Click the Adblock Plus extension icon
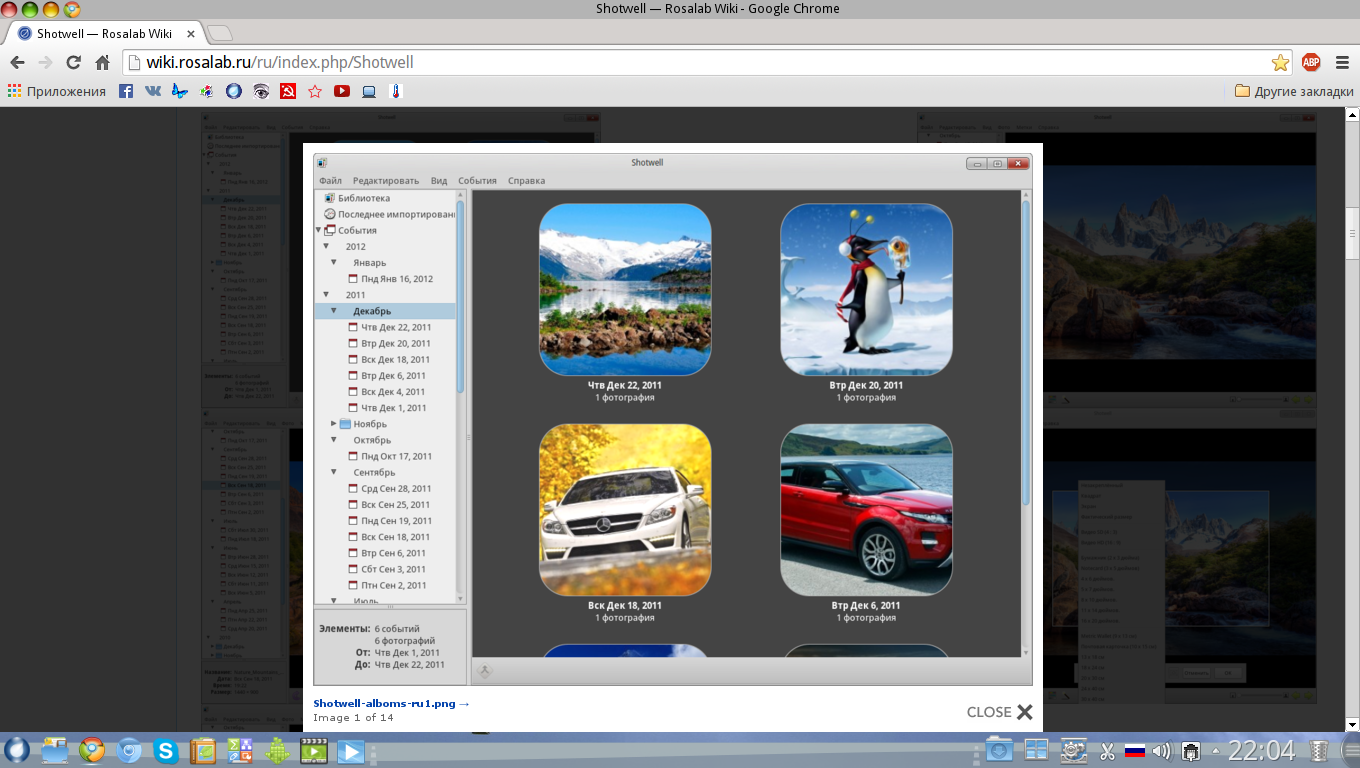 pos(1311,62)
